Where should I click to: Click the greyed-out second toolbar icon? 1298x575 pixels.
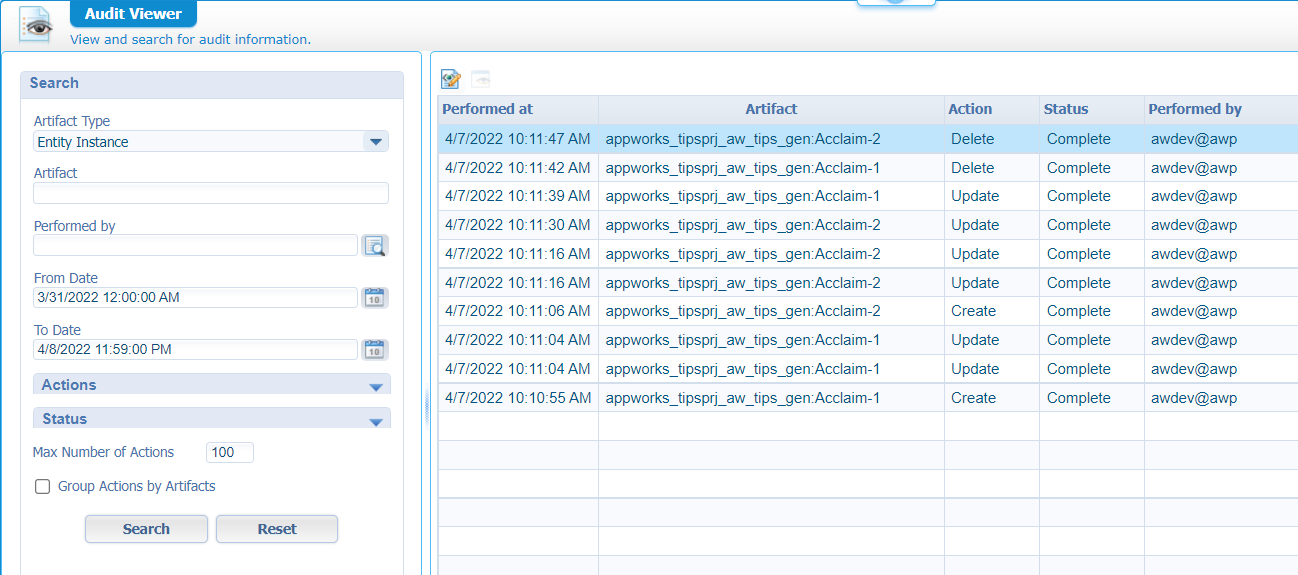[x=481, y=79]
